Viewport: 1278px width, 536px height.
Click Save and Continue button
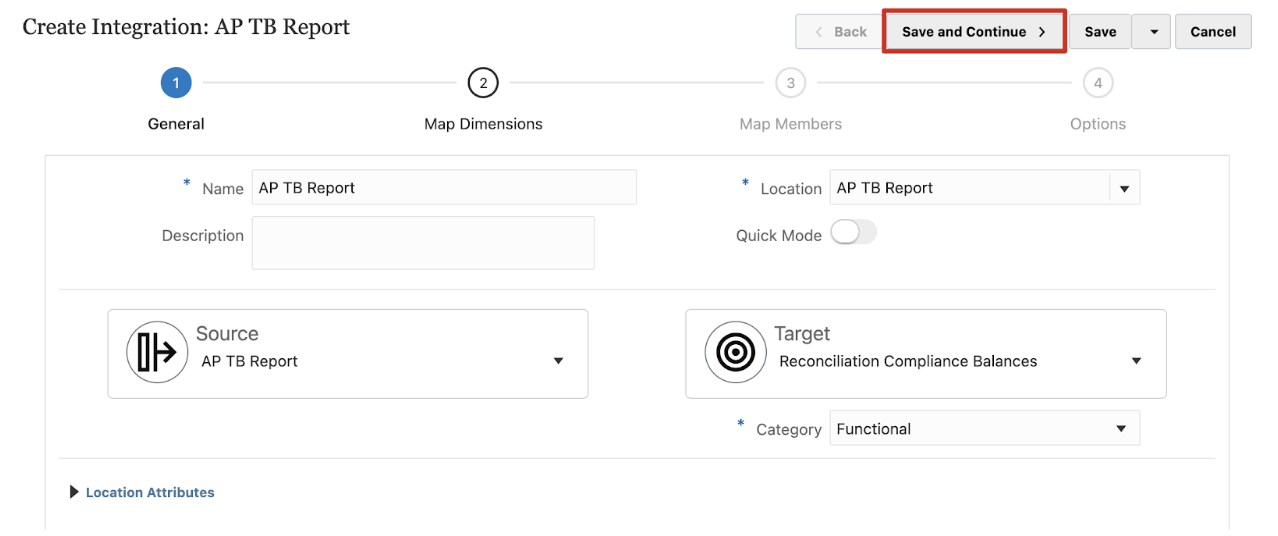[974, 32]
